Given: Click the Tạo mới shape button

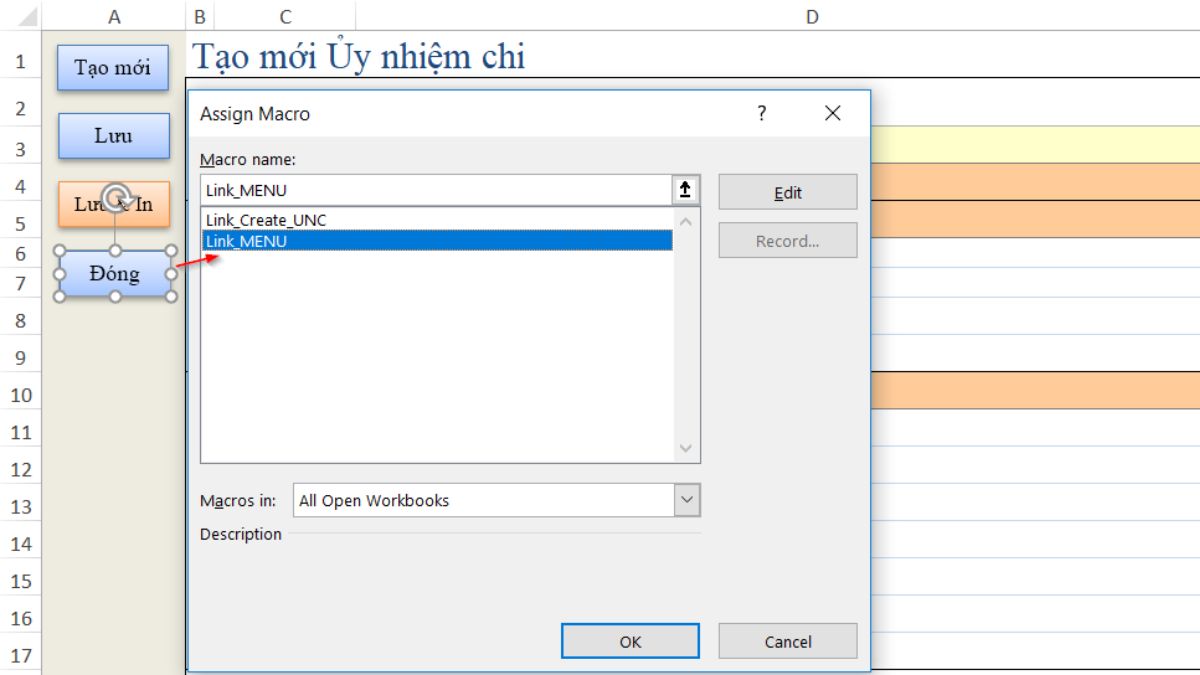Looking at the screenshot, I should click(x=113, y=68).
